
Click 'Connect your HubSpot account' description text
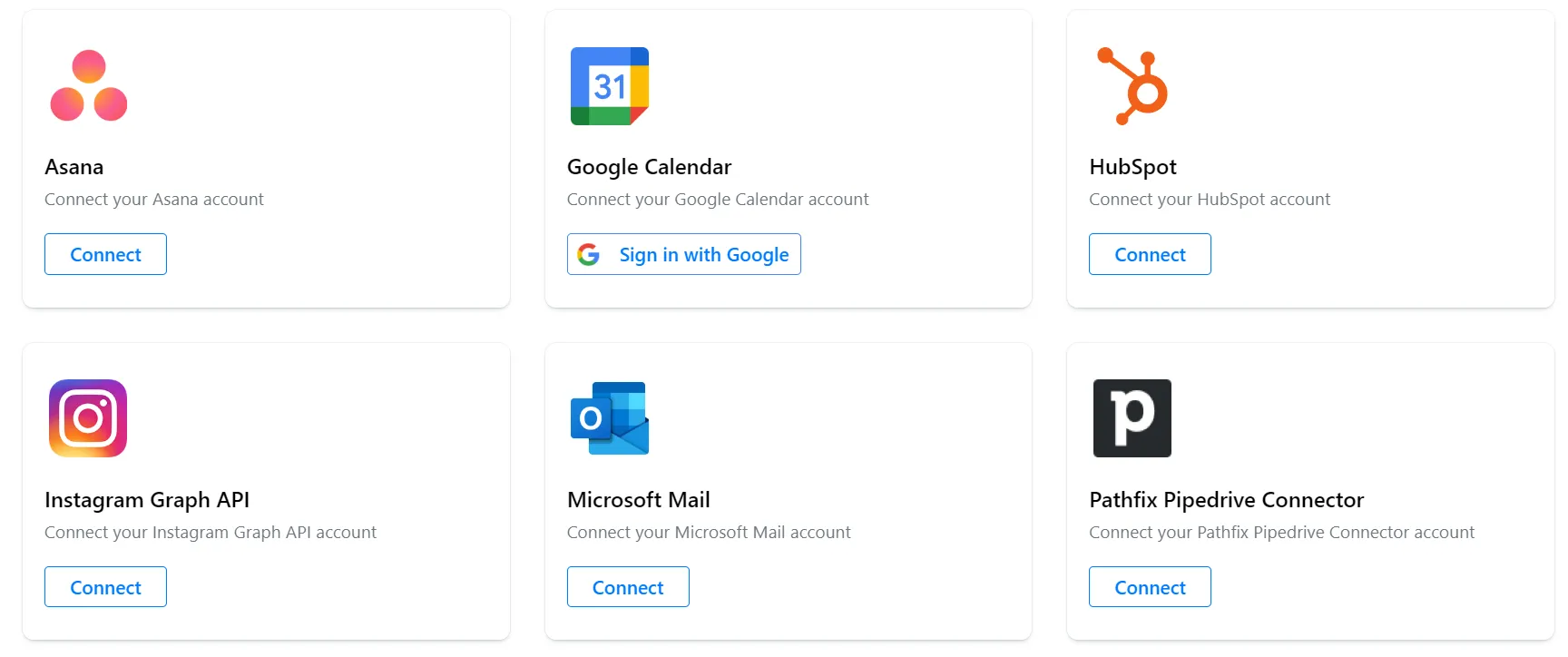[1210, 200]
